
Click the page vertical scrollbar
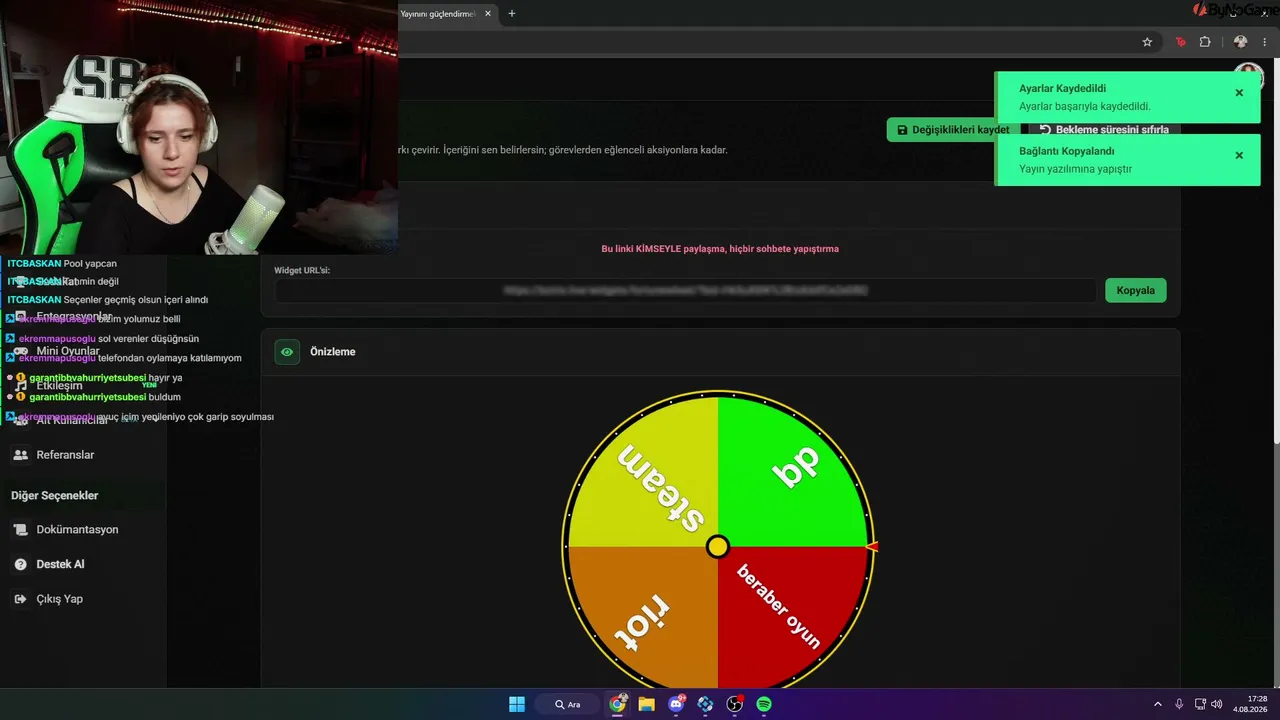point(1275,250)
